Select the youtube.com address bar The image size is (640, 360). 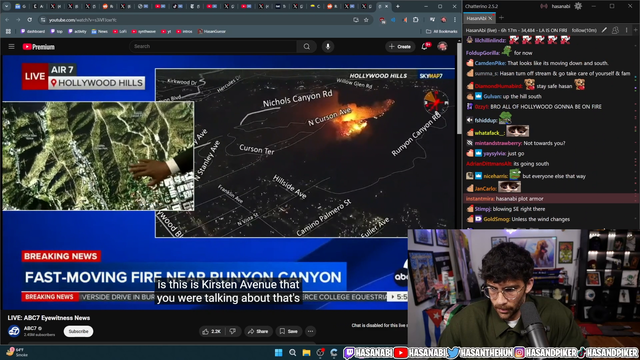pos(196,20)
